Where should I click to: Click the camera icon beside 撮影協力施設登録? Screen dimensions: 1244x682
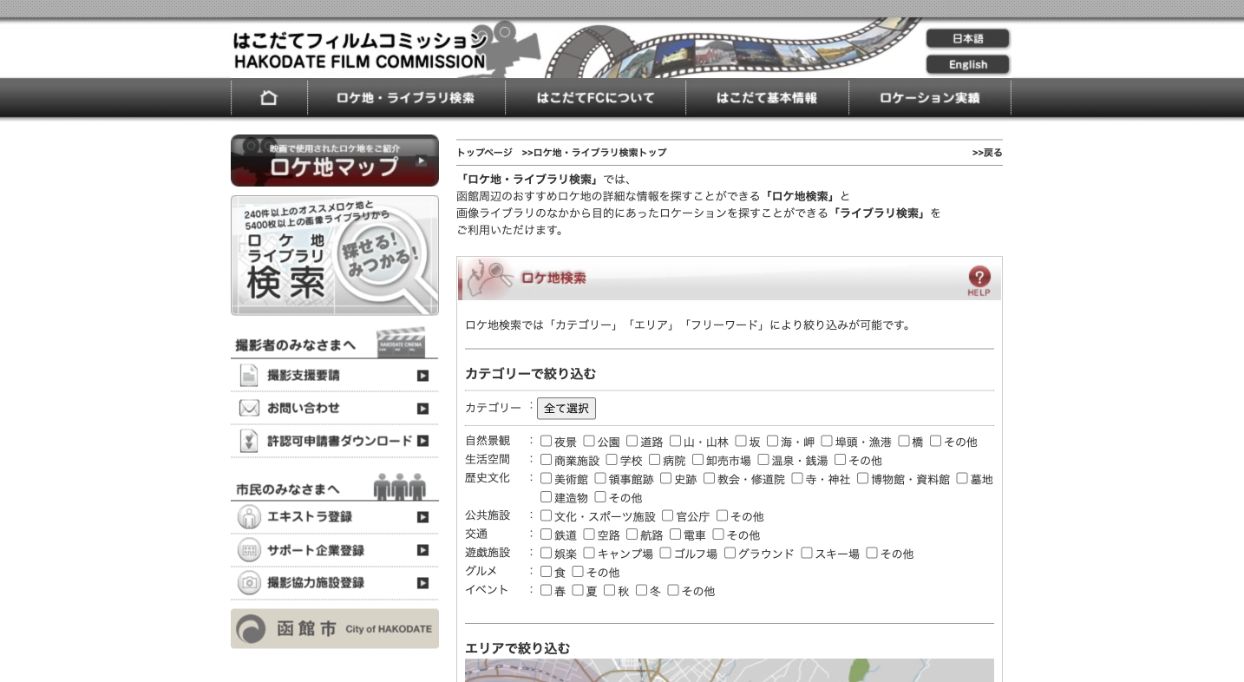point(249,583)
